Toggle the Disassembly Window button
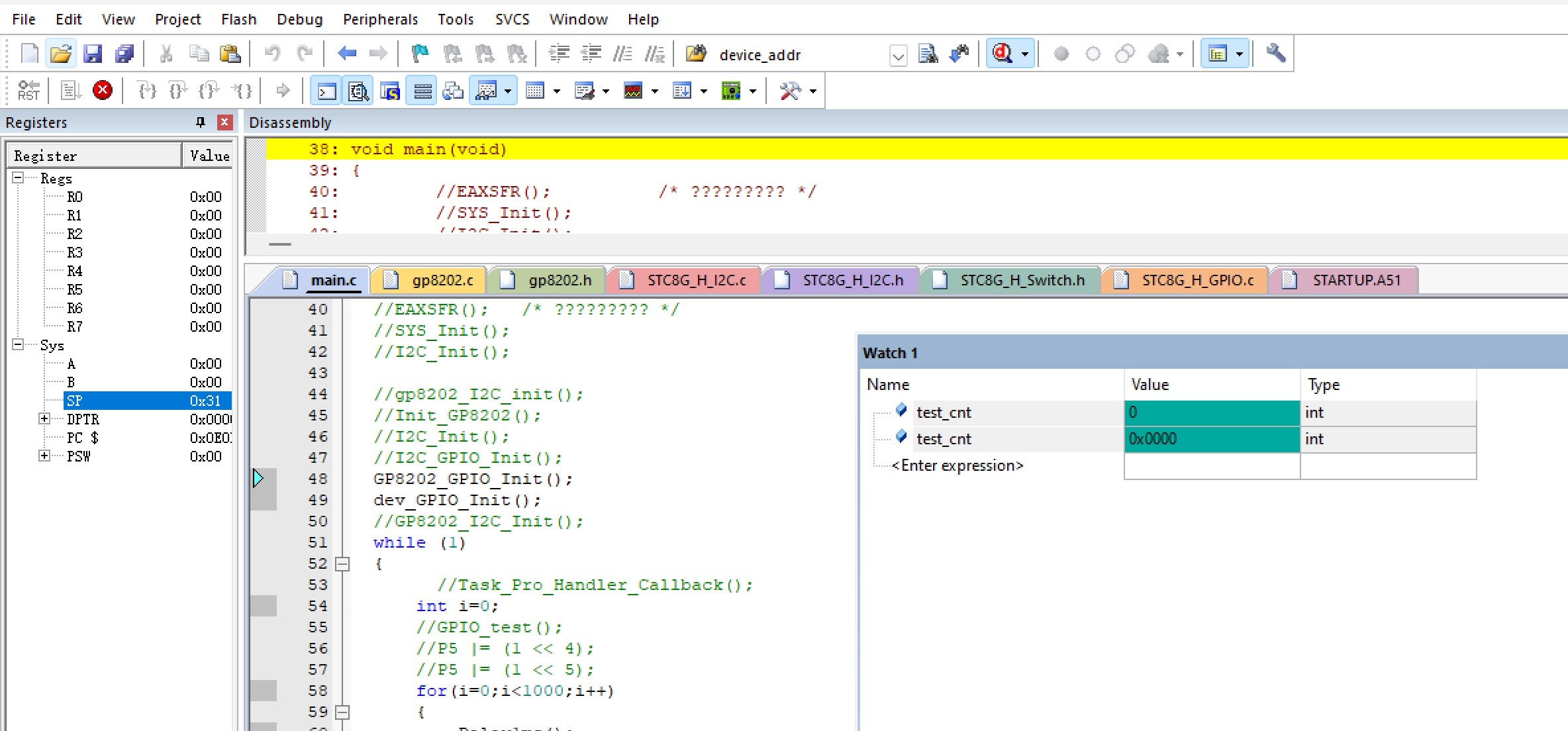This screenshot has height=731, width=1568. (x=358, y=91)
